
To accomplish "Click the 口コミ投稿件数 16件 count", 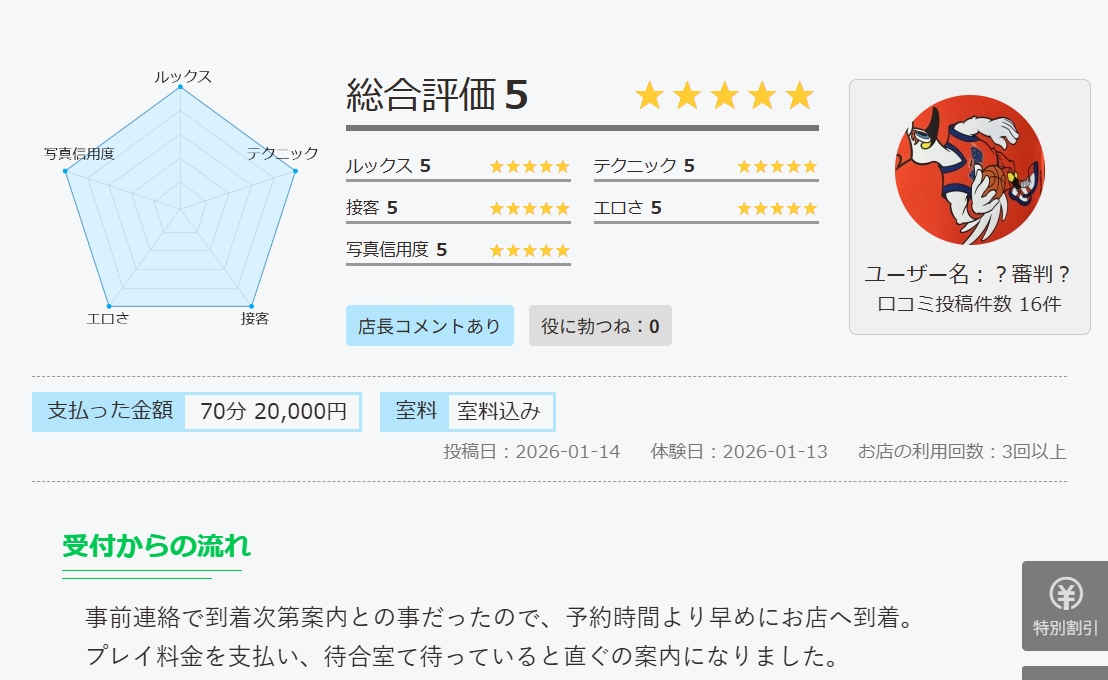I will [x=968, y=304].
